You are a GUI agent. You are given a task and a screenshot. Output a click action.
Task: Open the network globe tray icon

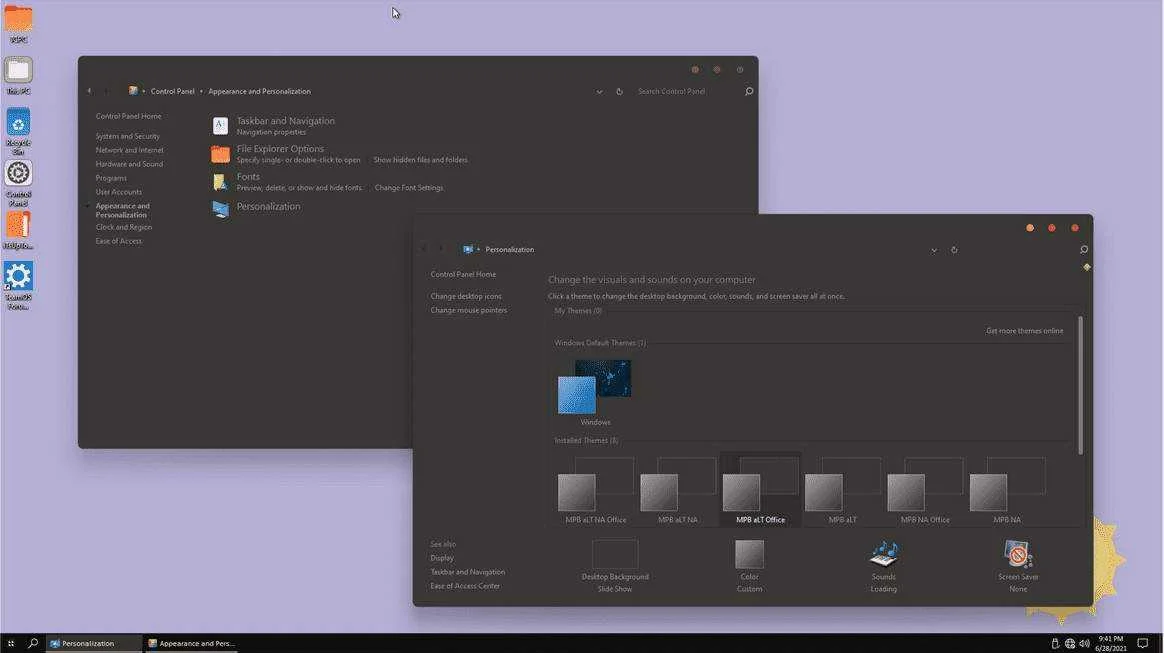pos(1070,643)
